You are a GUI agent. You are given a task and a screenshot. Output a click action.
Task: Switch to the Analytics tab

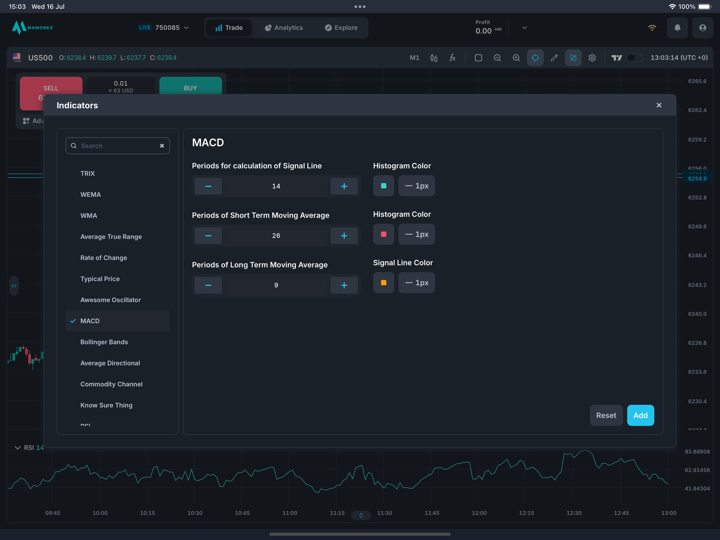284,28
